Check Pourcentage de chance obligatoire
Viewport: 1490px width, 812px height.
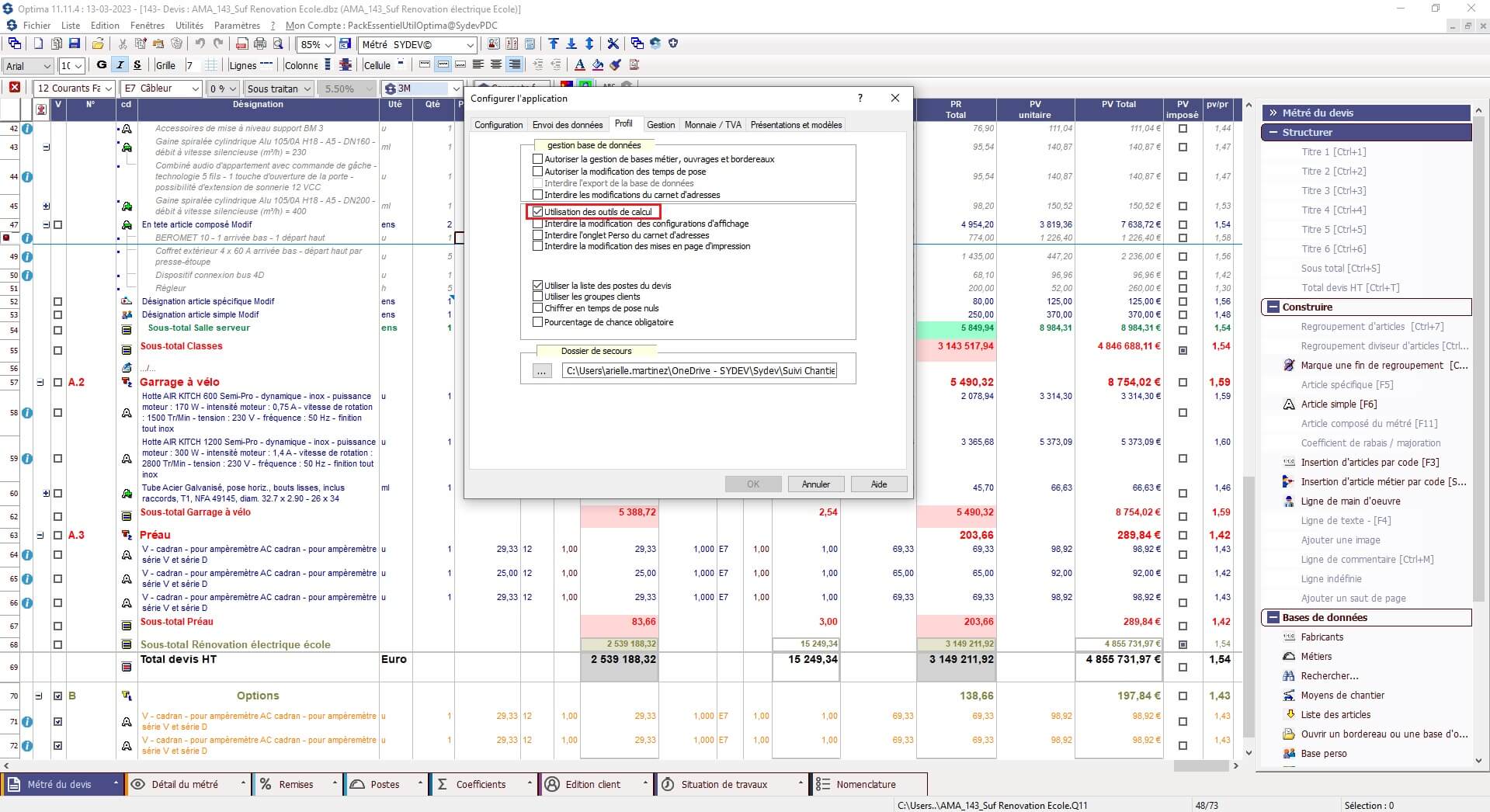[x=537, y=321]
